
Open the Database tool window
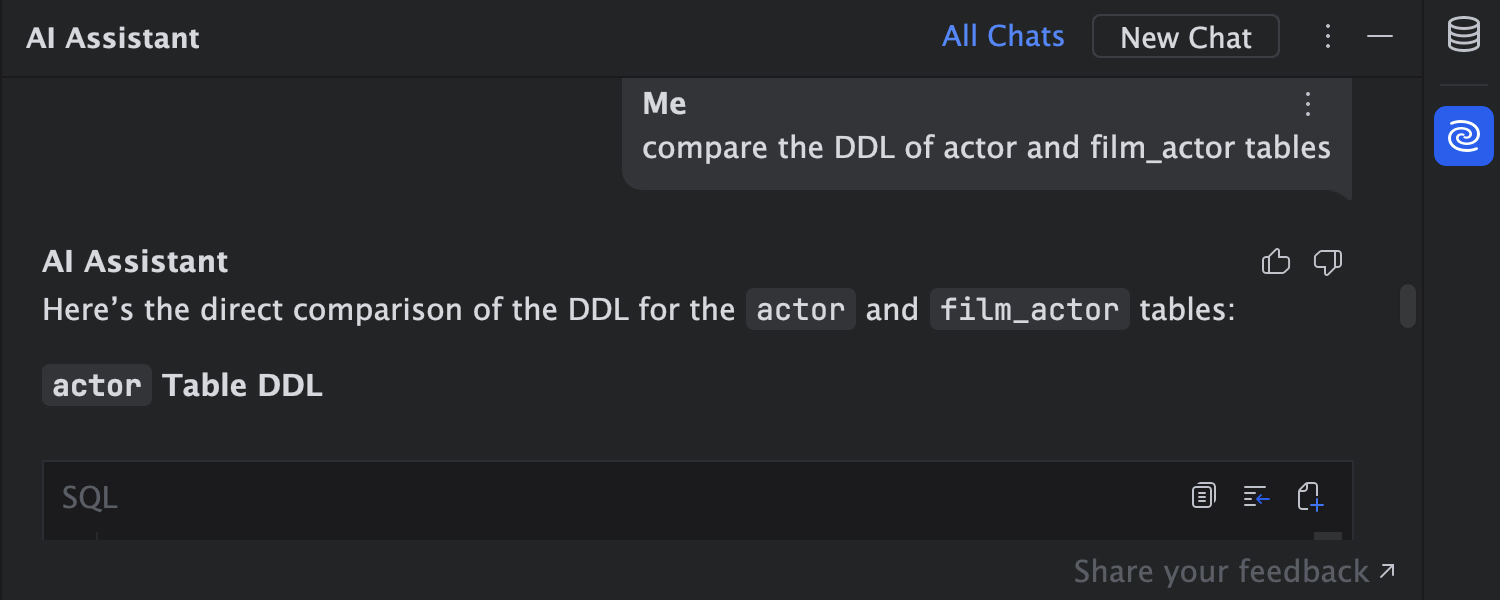pyautogui.click(x=1464, y=35)
